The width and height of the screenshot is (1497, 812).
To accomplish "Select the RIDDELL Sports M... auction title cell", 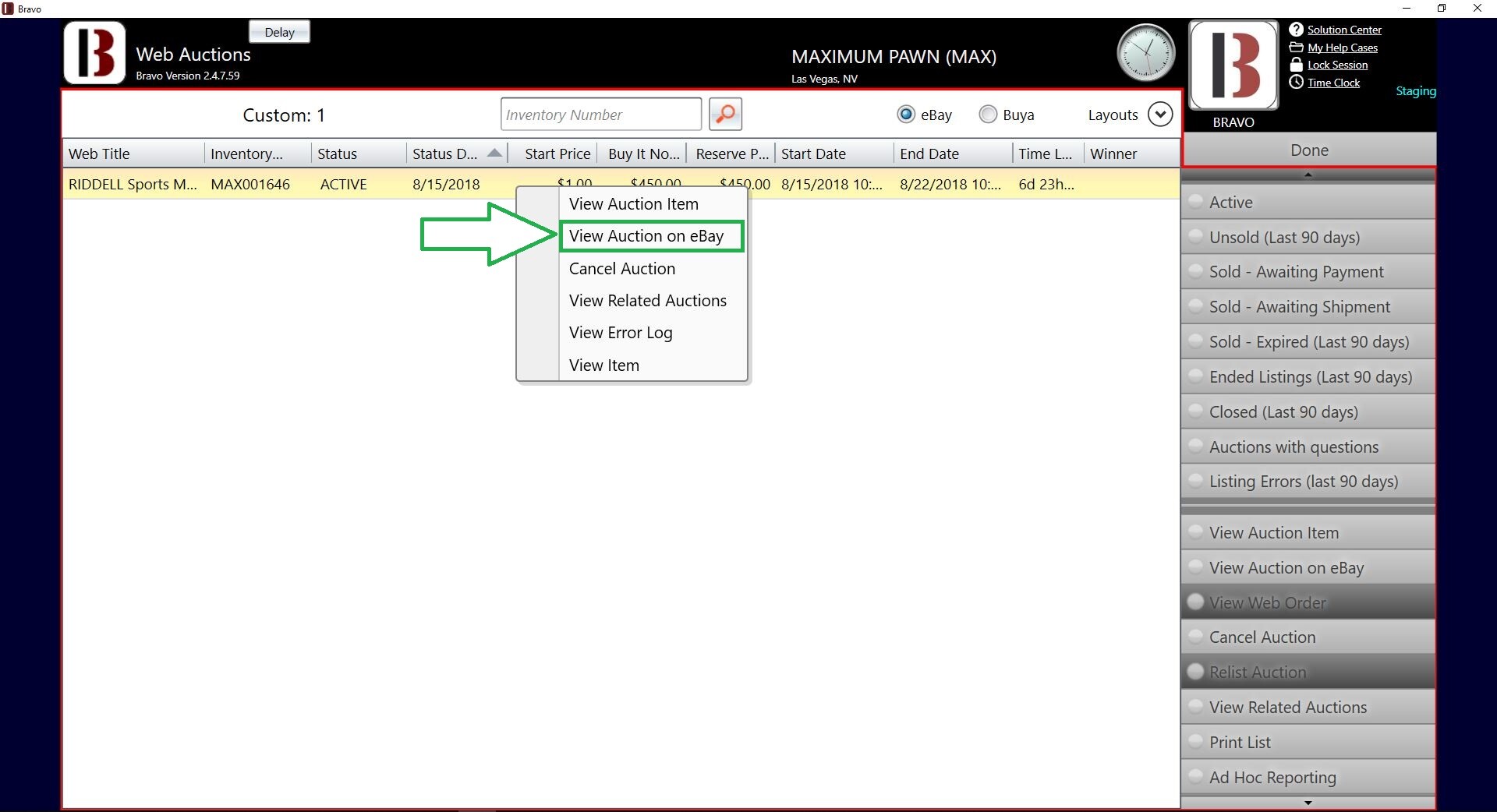I will point(133,185).
